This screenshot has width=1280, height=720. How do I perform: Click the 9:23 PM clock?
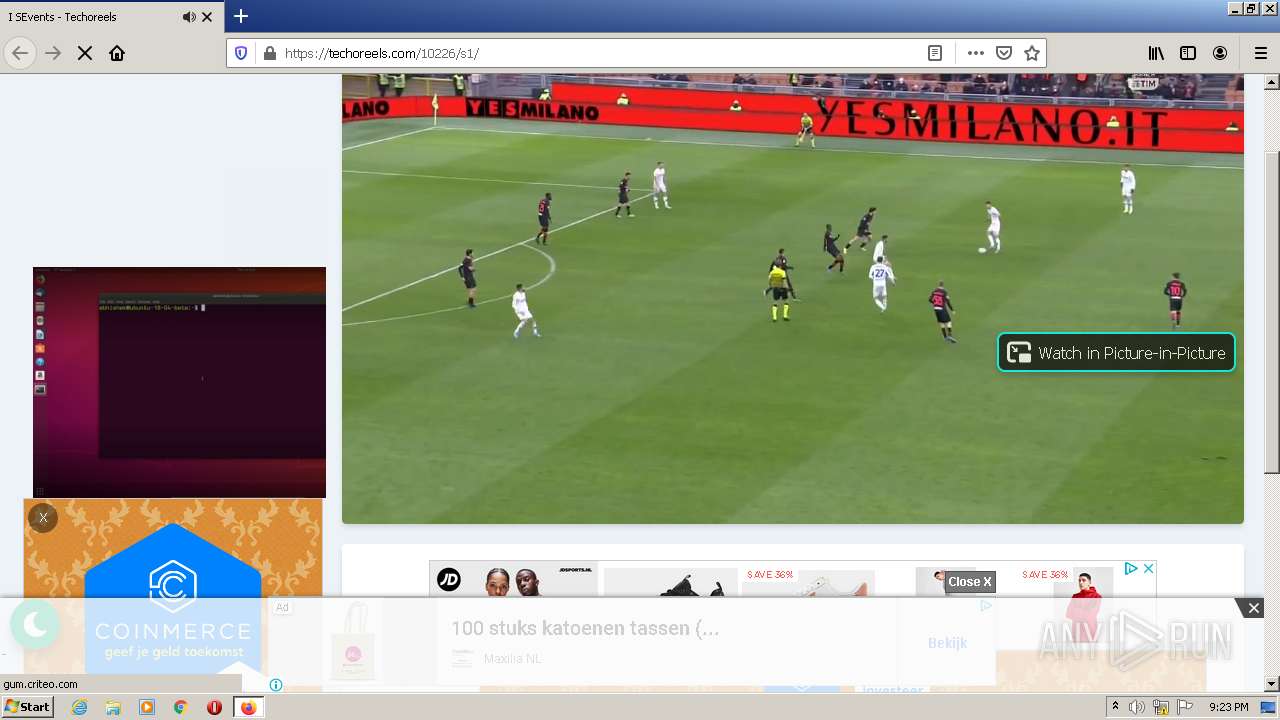[1229, 707]
